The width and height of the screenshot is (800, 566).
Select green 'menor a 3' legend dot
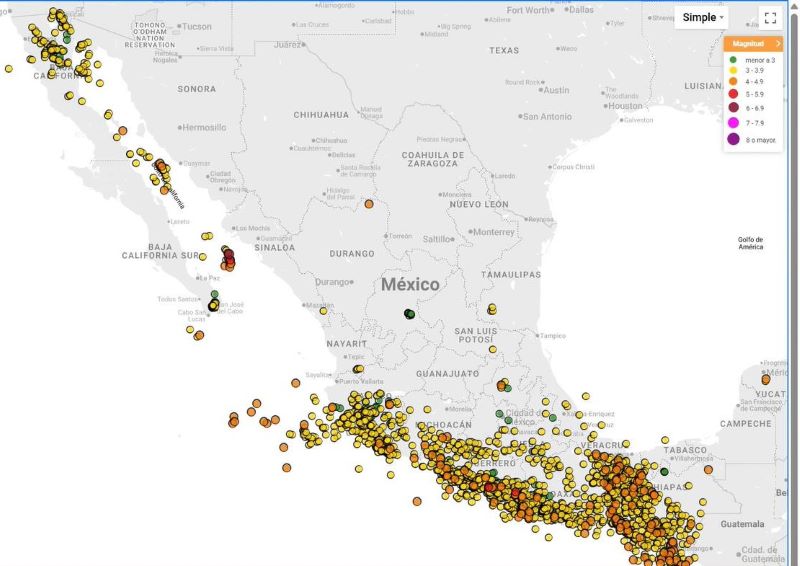tap(733, 60)
